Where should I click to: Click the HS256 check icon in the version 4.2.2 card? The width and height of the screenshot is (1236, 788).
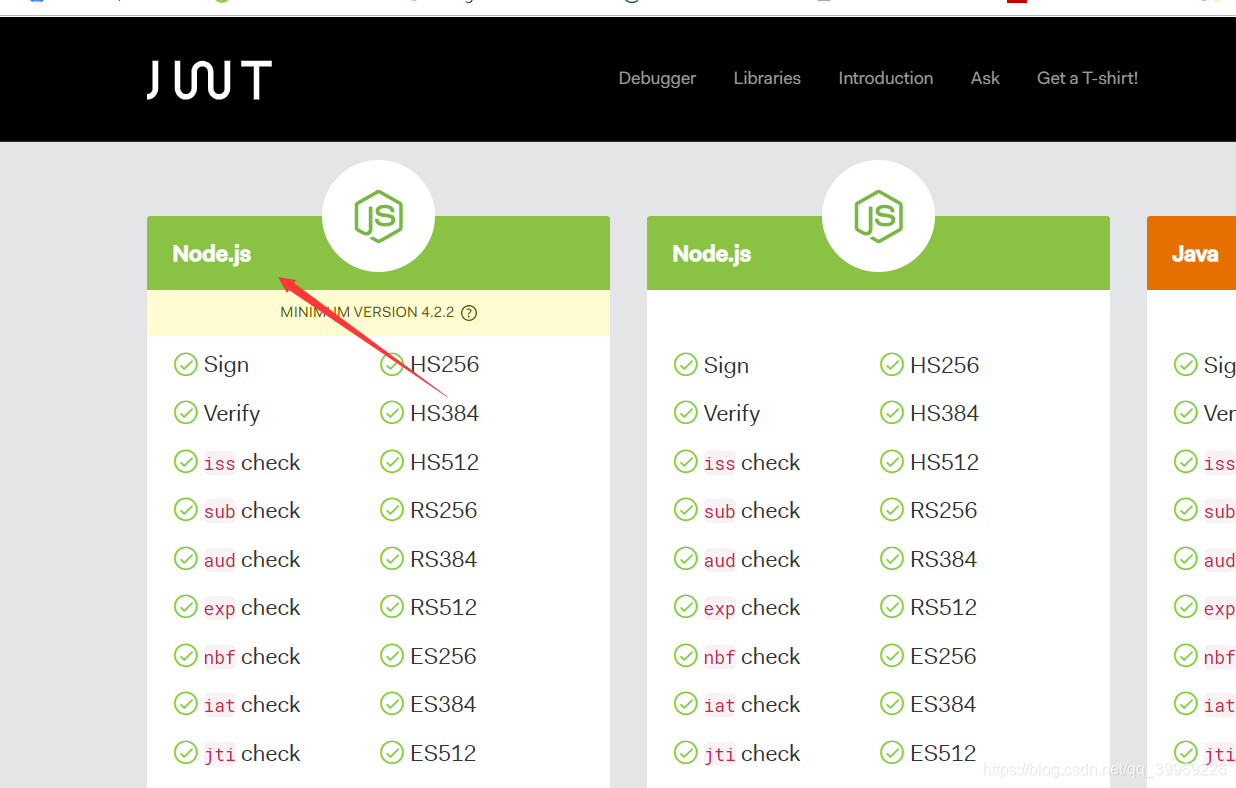point(392,365)
